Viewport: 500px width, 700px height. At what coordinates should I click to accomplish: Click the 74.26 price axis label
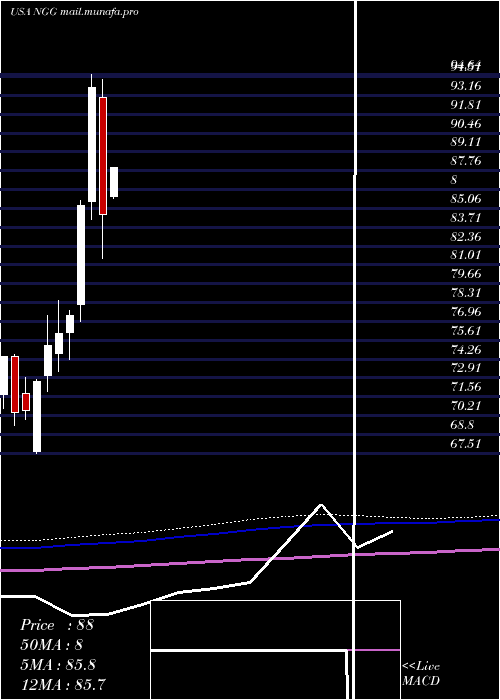point(466,349)
